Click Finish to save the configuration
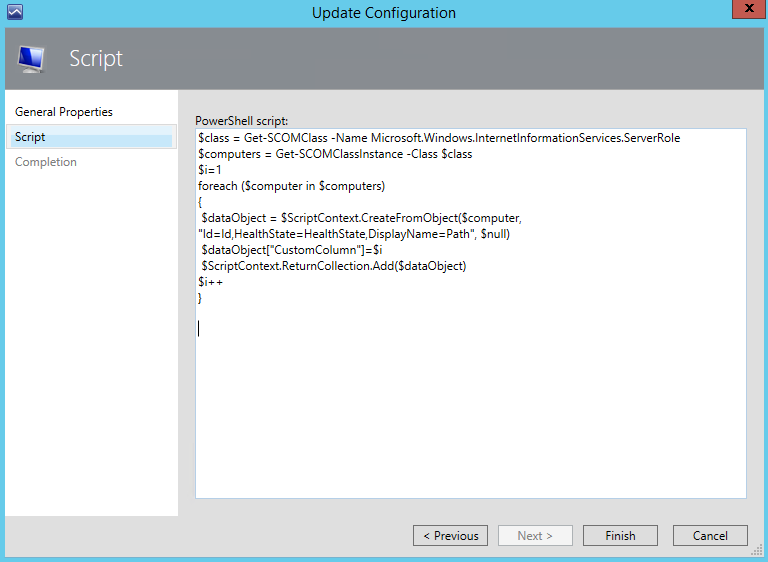 (x=620, y=536)
